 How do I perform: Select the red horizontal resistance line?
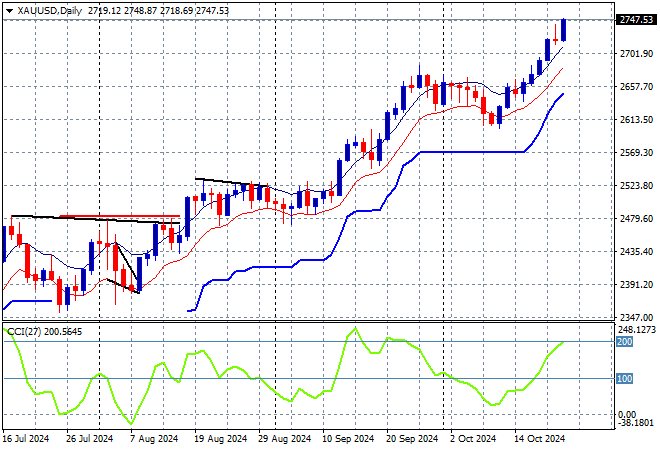(x=118, y=216)
